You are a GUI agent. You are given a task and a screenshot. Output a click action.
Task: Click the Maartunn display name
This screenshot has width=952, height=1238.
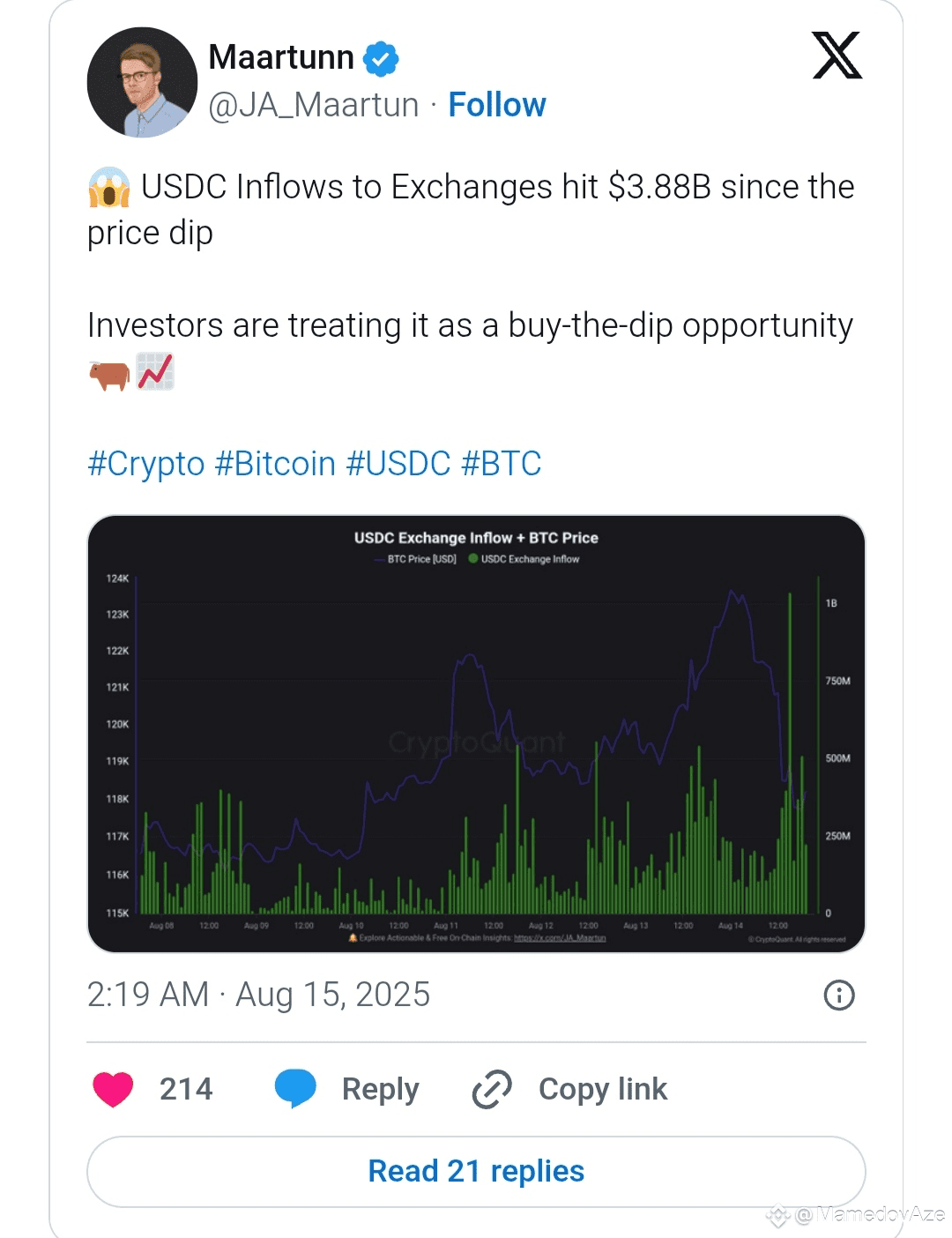click(x=281, y=57)
